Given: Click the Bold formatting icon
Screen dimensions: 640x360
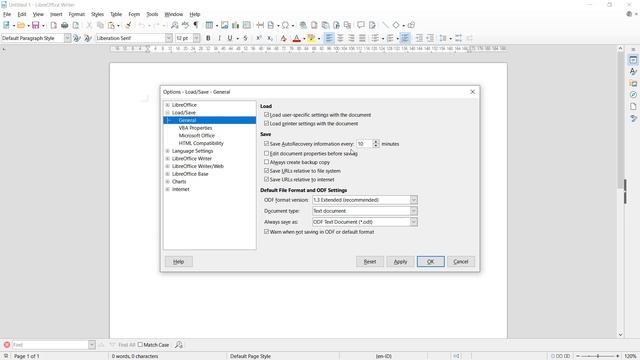Looking at the screenshot, I should 208,38.
